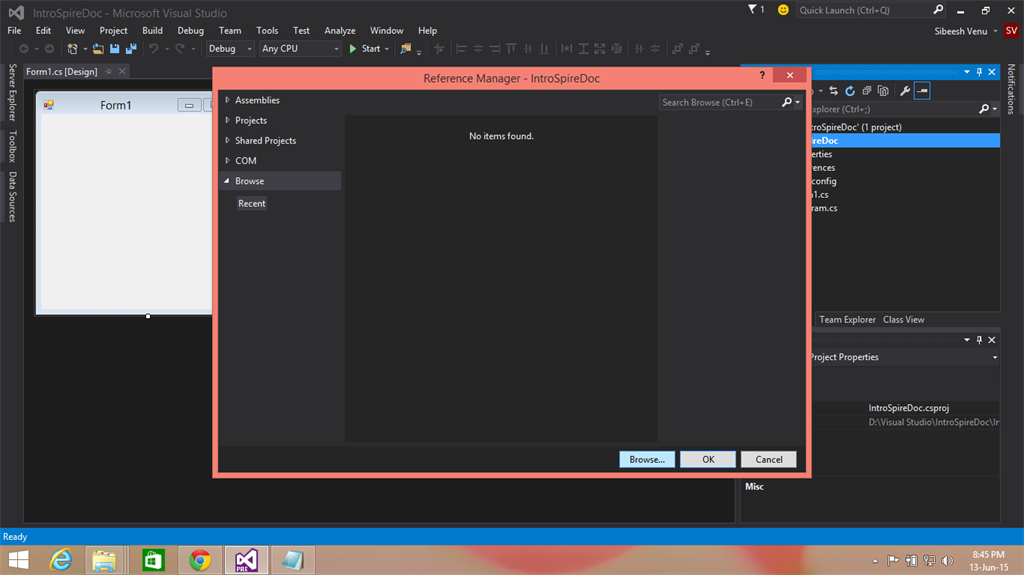Toggle auto-hide pin on Solution Explorer panel
The image size is (1024, 575).
(979, 72)
